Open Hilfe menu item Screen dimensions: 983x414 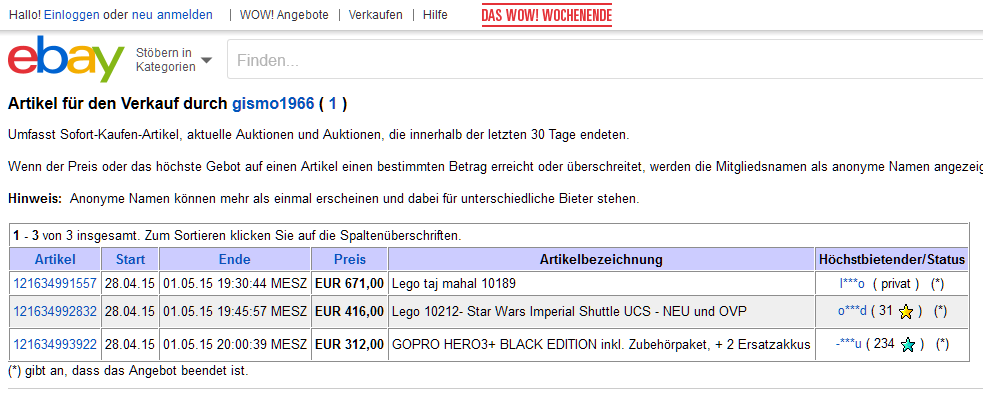tap(435, 15)
